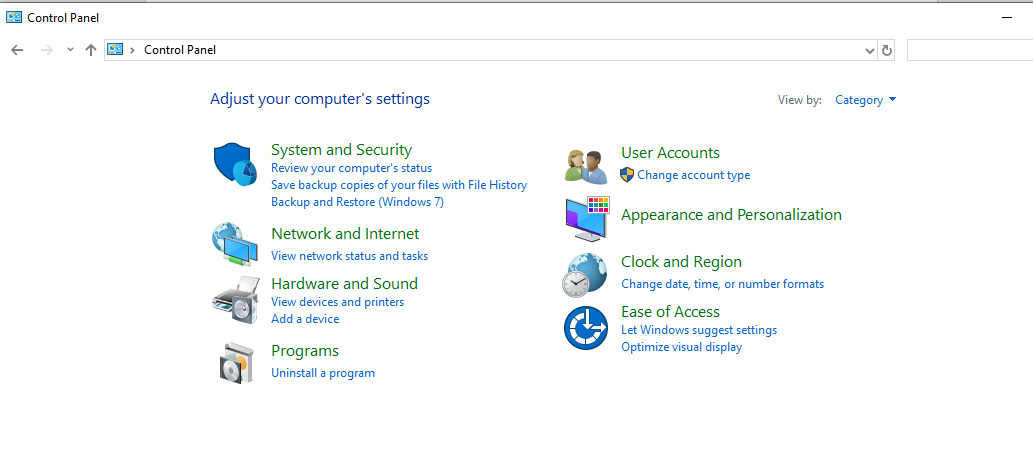The height and width of the screenshot is (468, 1033).
Task: Click the Network and Internet globe icon
Action: click(x=235, y=244)
